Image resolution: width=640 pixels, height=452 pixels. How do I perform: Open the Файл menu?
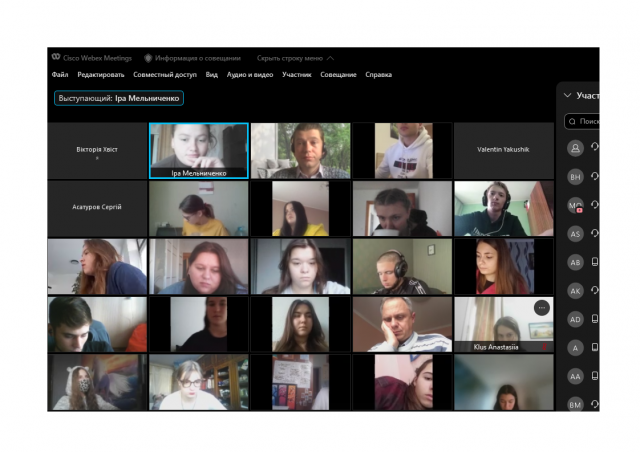60,75
